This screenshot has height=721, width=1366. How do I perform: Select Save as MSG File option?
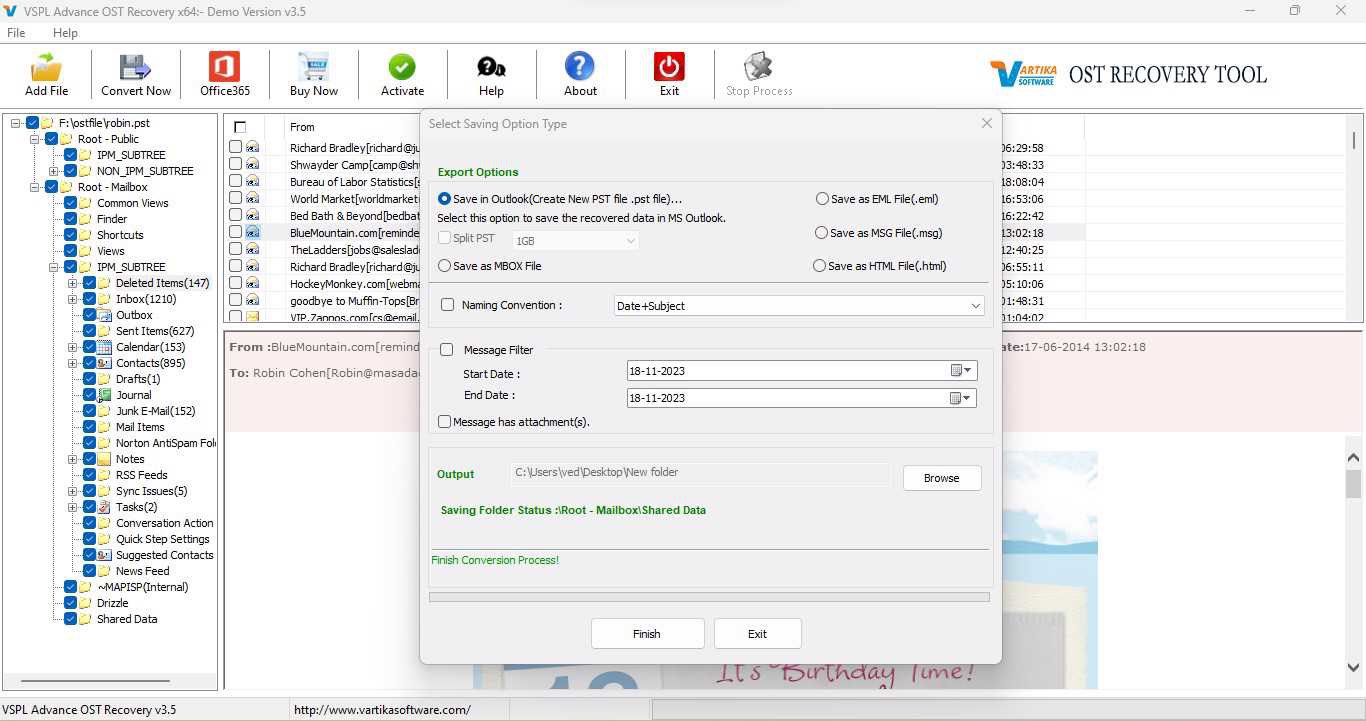click(x=821, y=233)
